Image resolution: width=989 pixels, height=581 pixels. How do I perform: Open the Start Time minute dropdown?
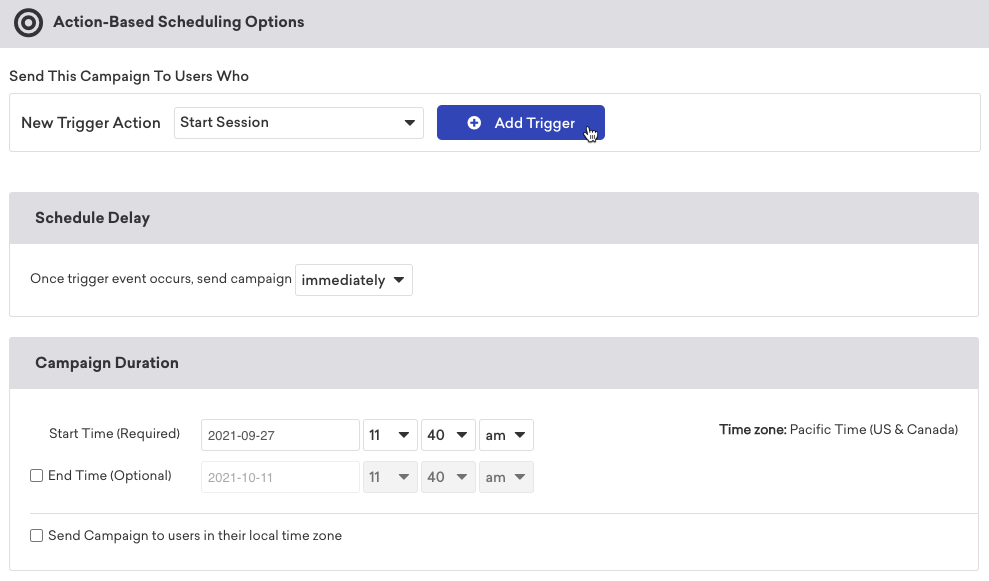448,435
